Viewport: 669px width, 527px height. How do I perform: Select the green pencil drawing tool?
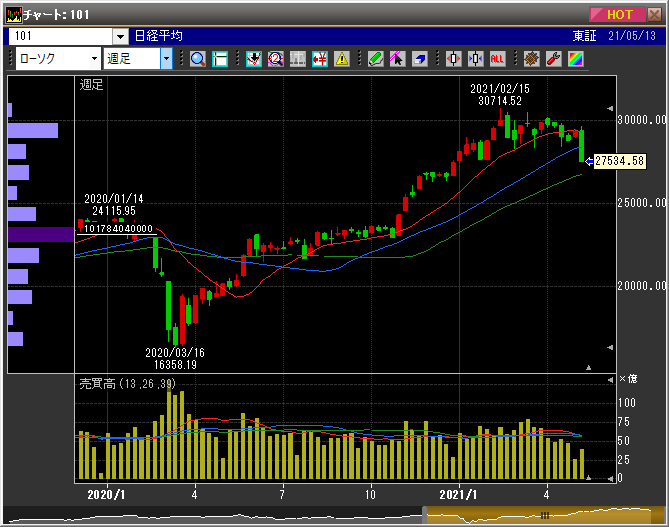(376, 59)
